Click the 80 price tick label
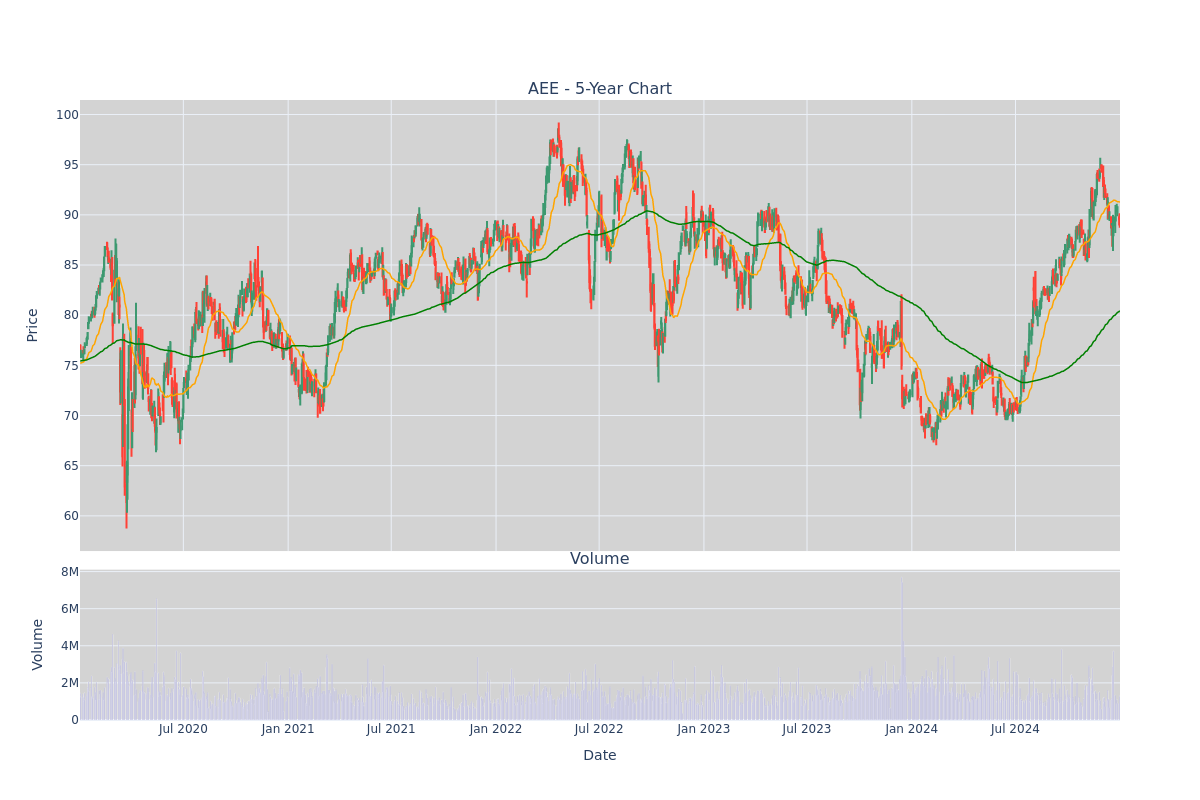Image resolution: width=1200 pixels, height=800 pixels. coord(71,315)
